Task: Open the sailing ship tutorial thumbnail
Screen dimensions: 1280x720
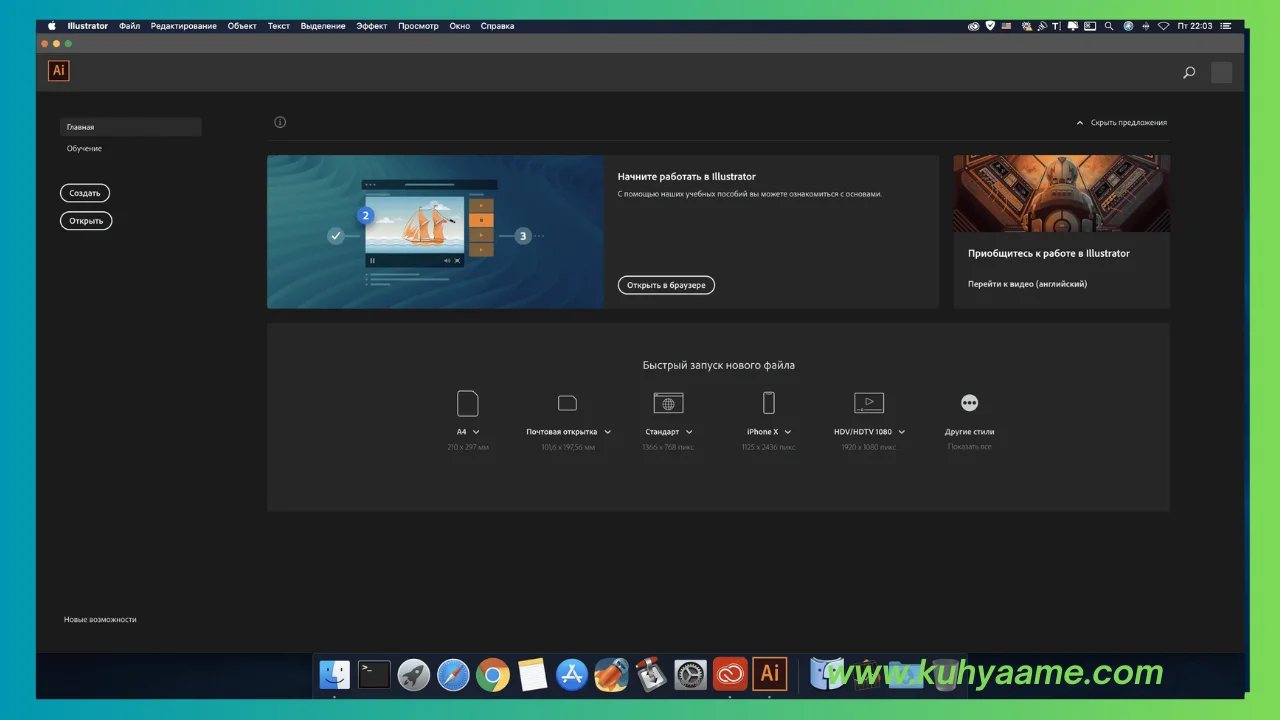Action: point(435,231)
